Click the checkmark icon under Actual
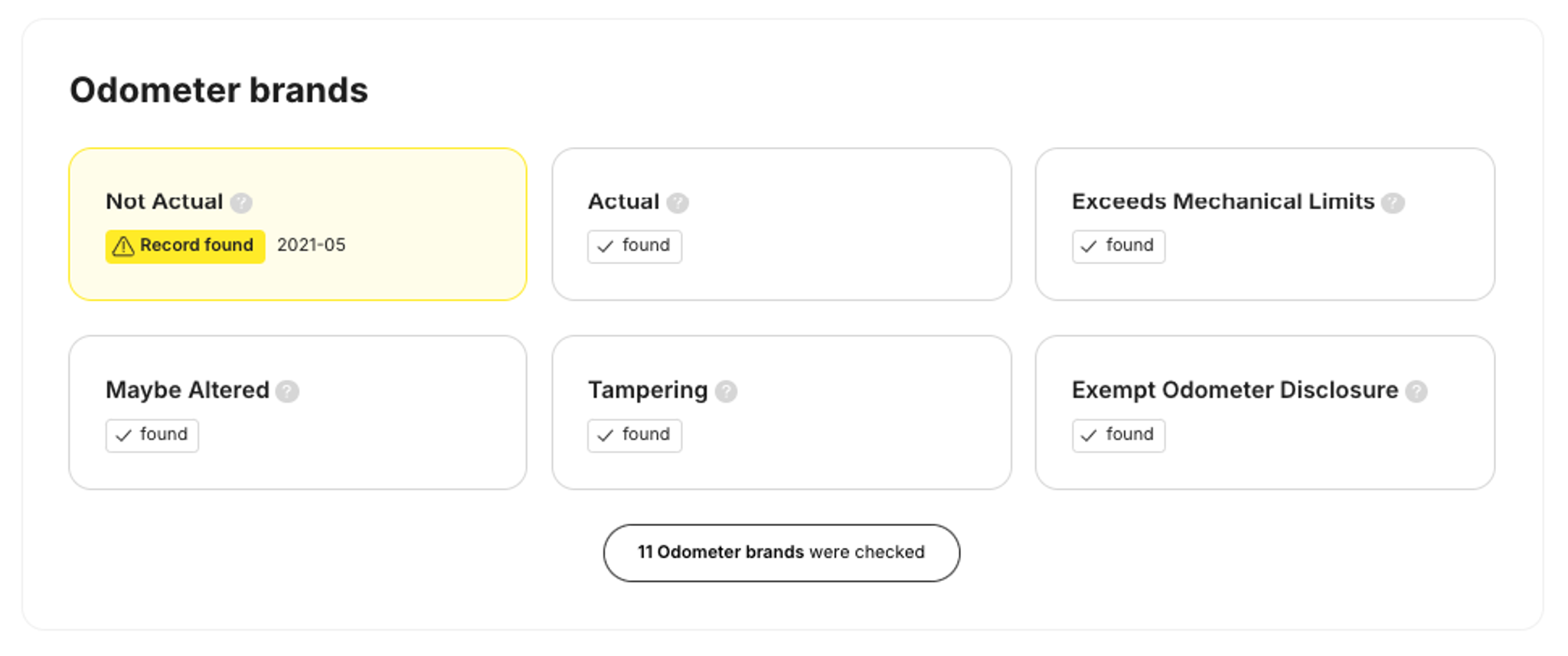Viewport: 1568px width, 656px height. [606, 246]
